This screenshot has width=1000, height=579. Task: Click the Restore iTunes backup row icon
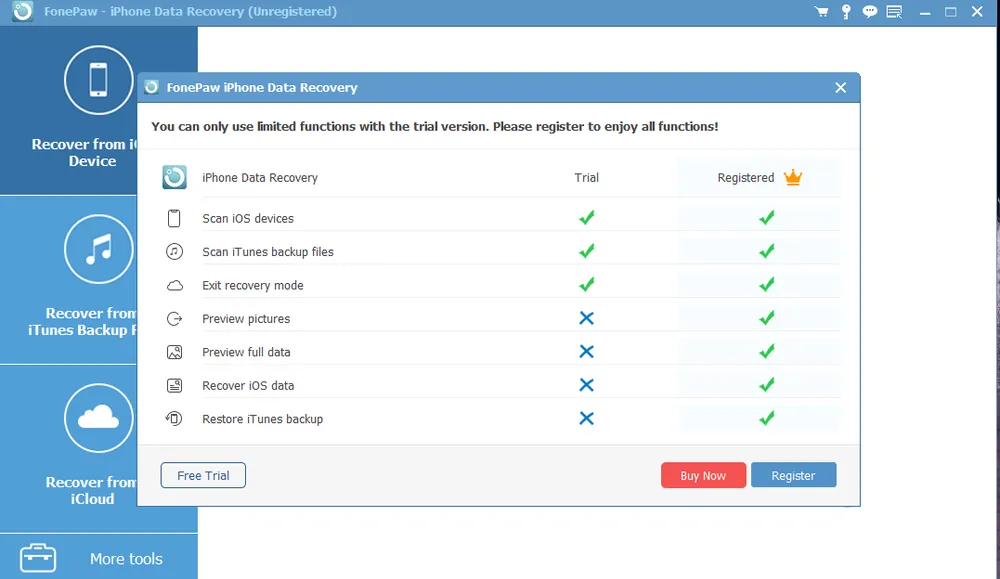(174, 418)
